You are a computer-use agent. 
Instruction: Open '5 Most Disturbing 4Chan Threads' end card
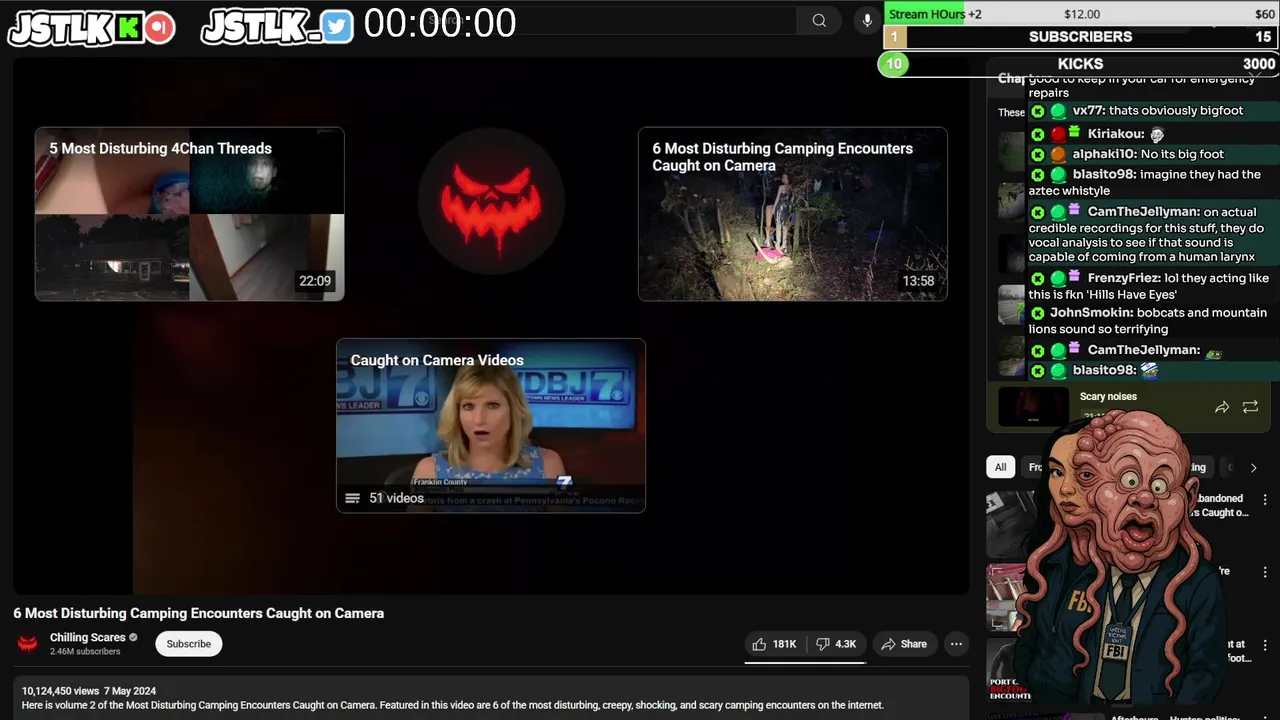click(x=190, y=214)
